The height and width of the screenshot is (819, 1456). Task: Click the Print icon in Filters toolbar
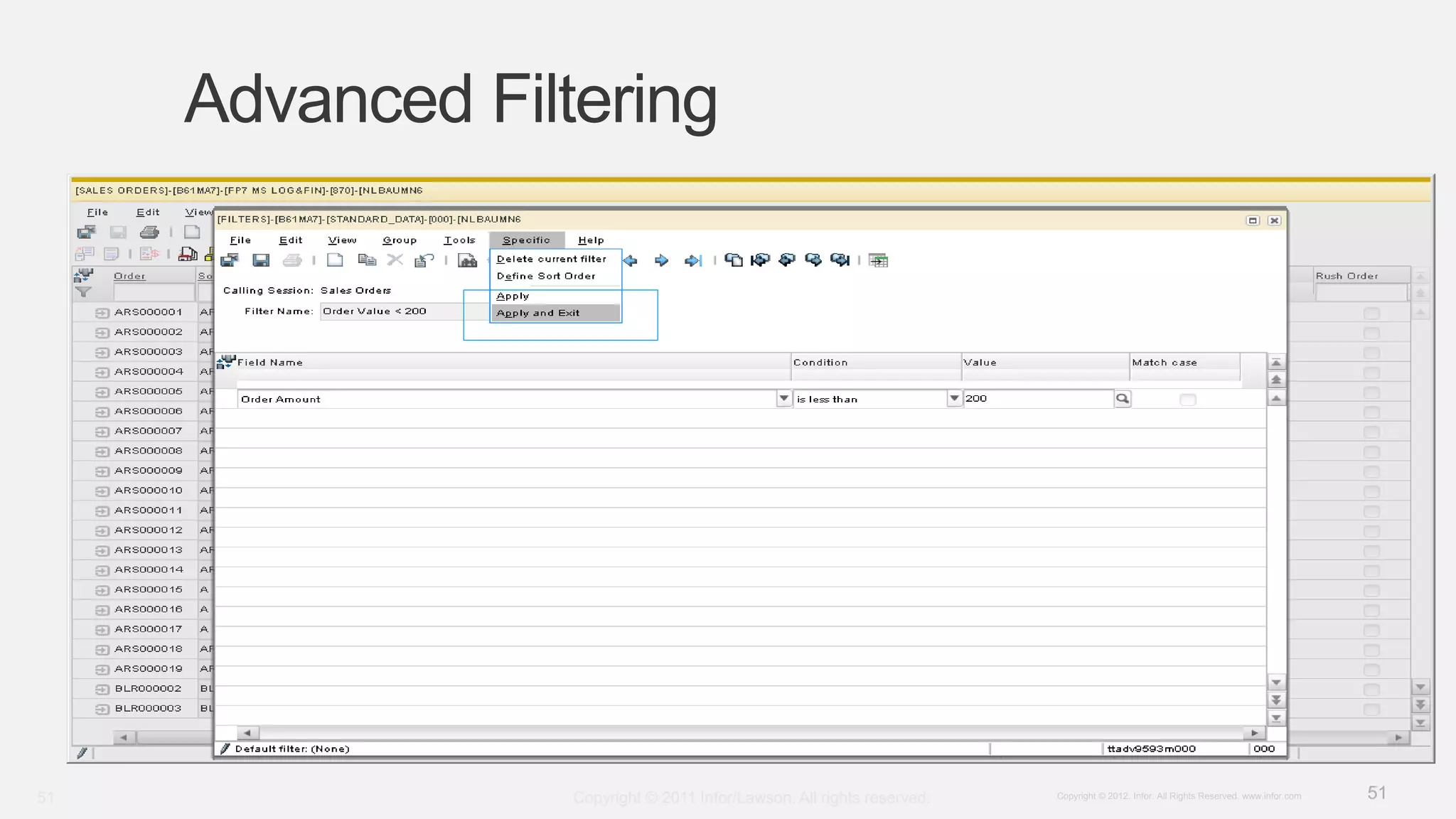tap(292, 260)
